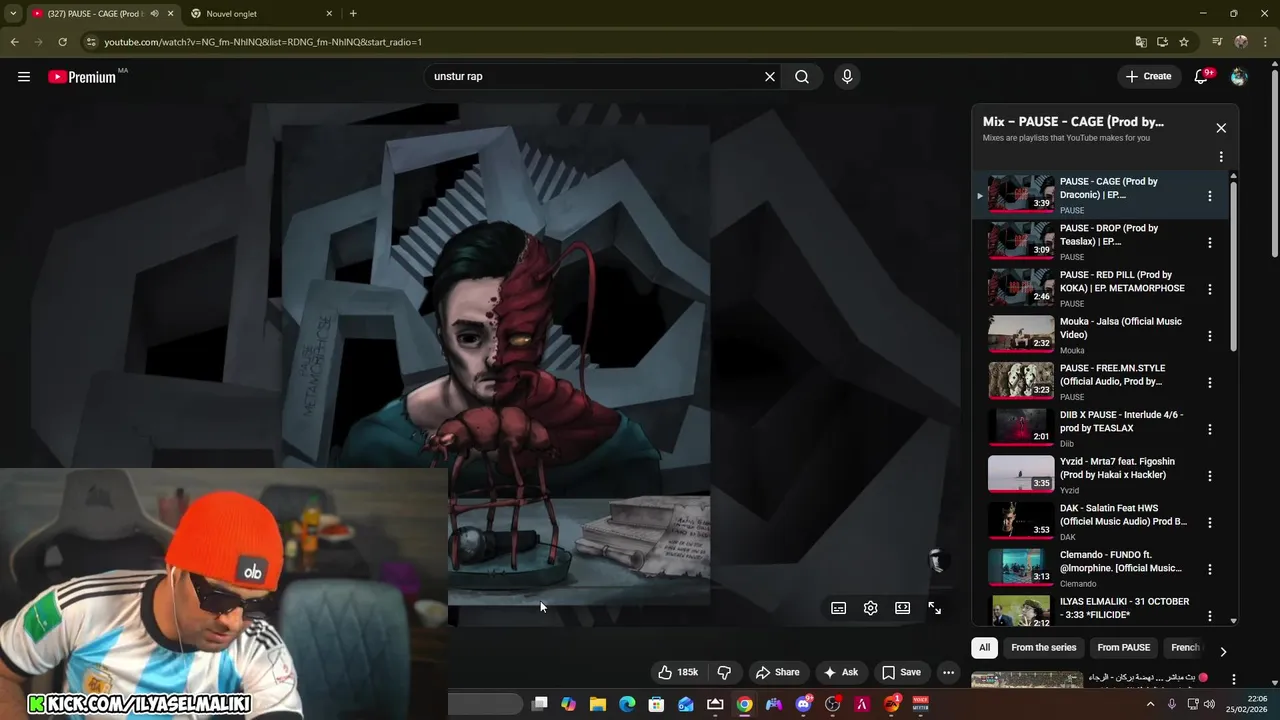Open YouTube notifications bell
1280x720 pixels.
pyautogui.click(x=1202, y=76)
